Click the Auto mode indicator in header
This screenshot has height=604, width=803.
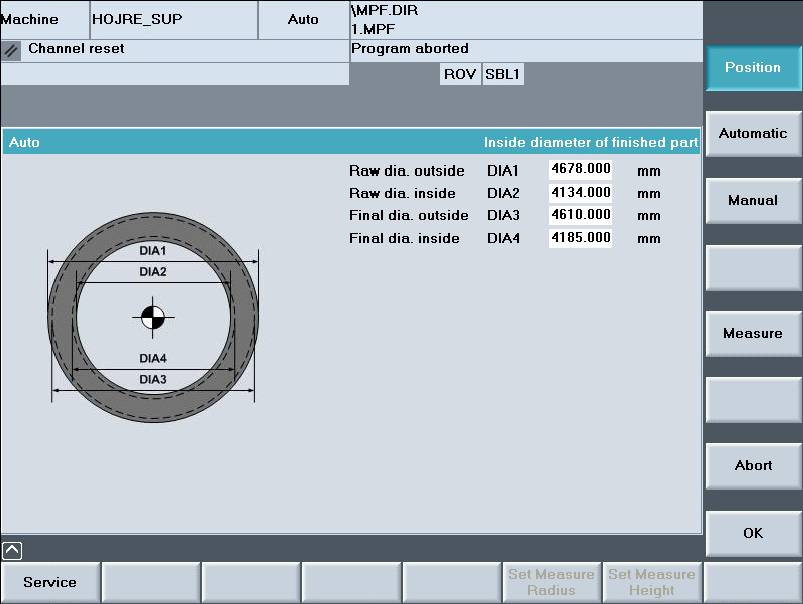tap(303, 19)
